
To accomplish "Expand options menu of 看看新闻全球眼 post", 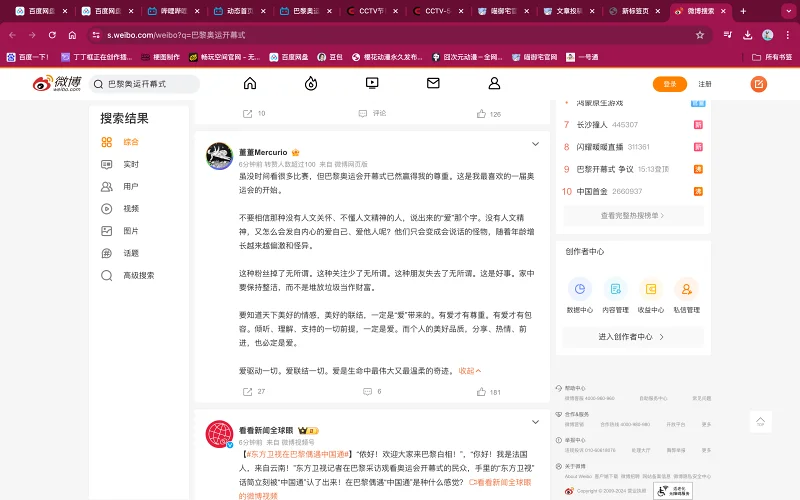I will coord(535,422).
